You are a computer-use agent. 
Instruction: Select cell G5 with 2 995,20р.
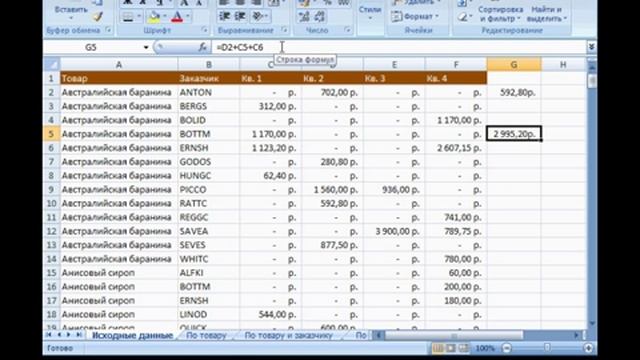[x=514, y=134]
